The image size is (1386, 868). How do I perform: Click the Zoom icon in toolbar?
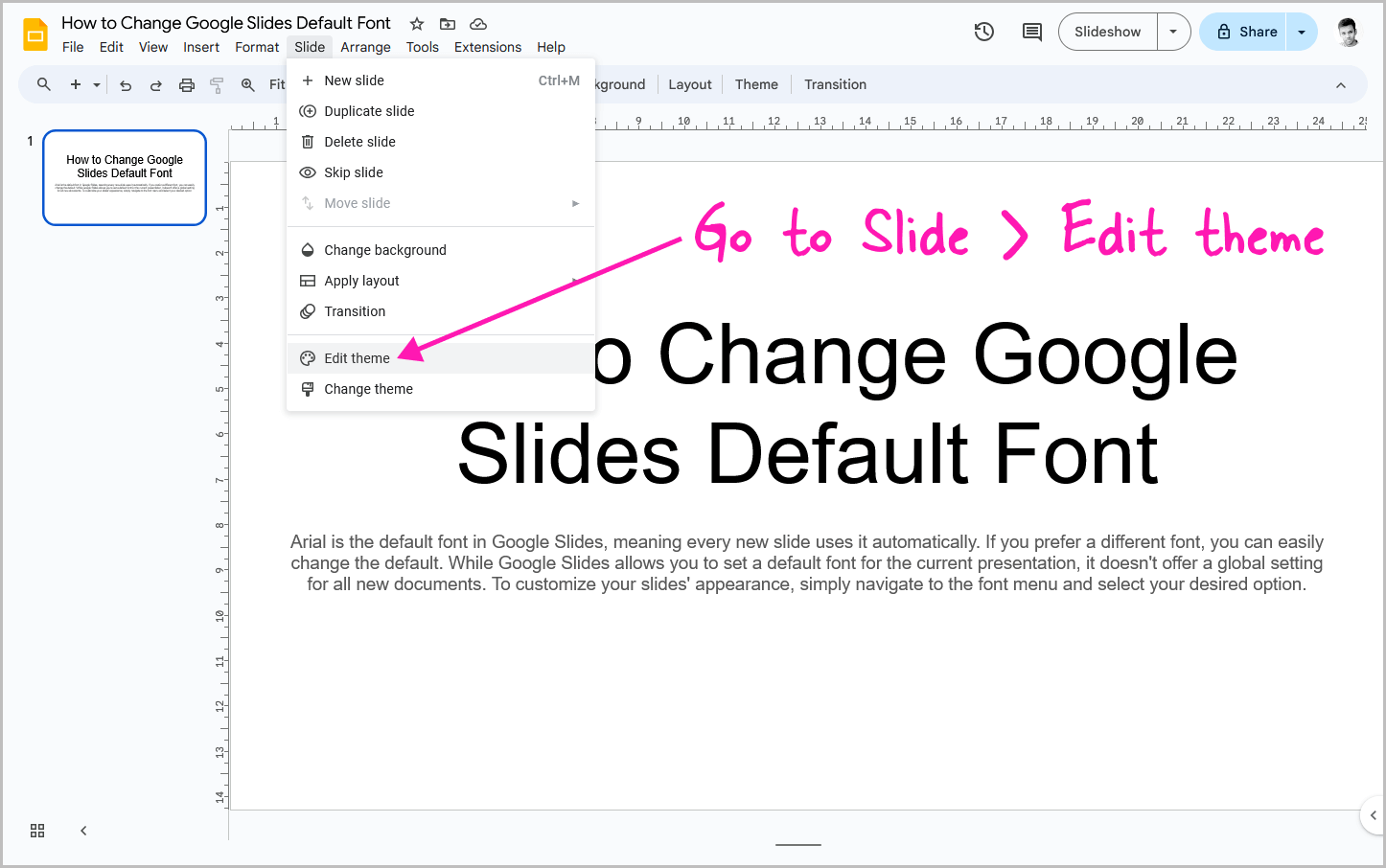click(248, 84)
